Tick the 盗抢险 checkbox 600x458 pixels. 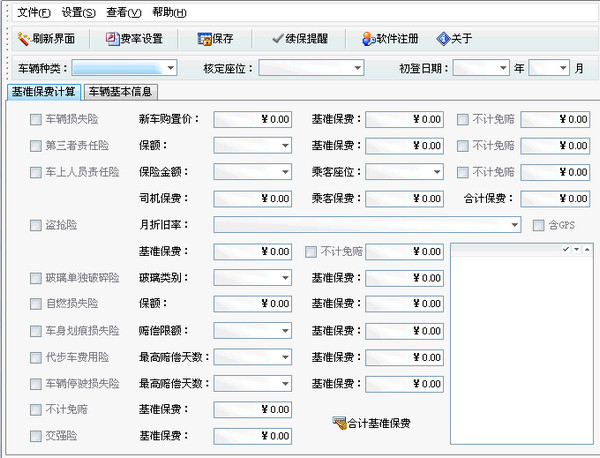tap(36, 225)
